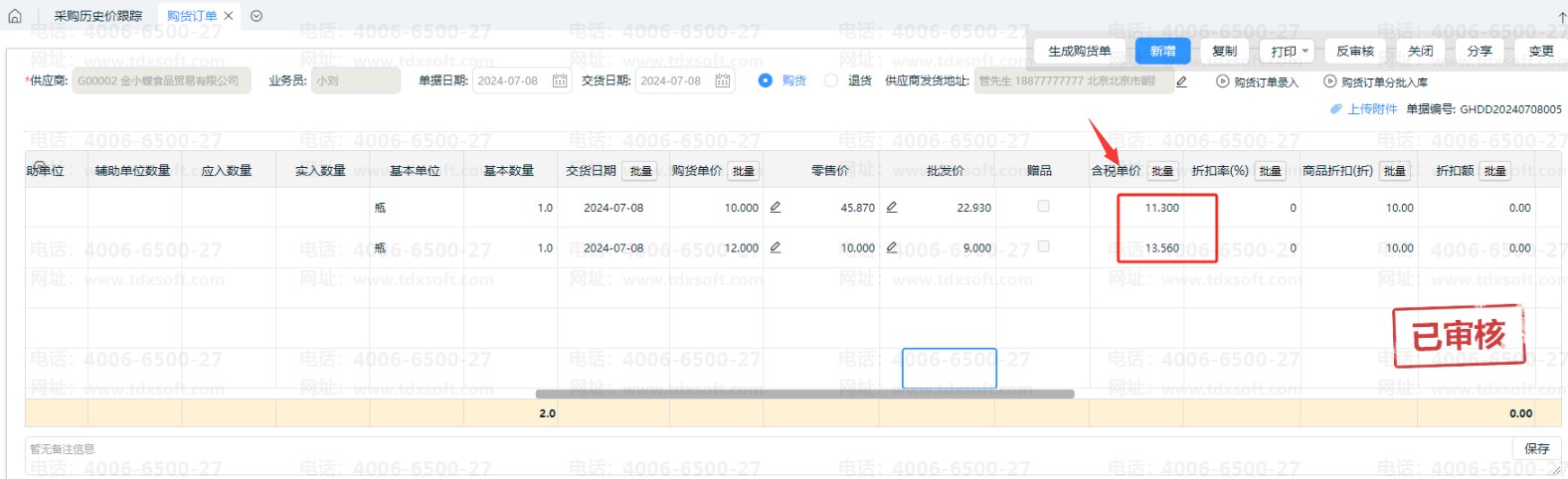Edit supplier shipping address pencil icon
Screen dimensions: 1568x479
pyautogui.click(x=1181, y=81)
